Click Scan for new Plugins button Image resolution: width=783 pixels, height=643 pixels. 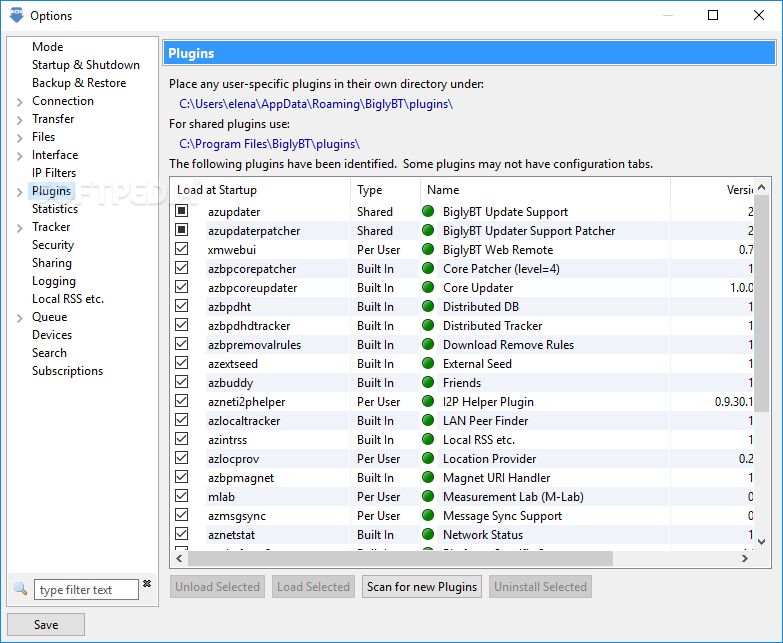tap(421, 586)
